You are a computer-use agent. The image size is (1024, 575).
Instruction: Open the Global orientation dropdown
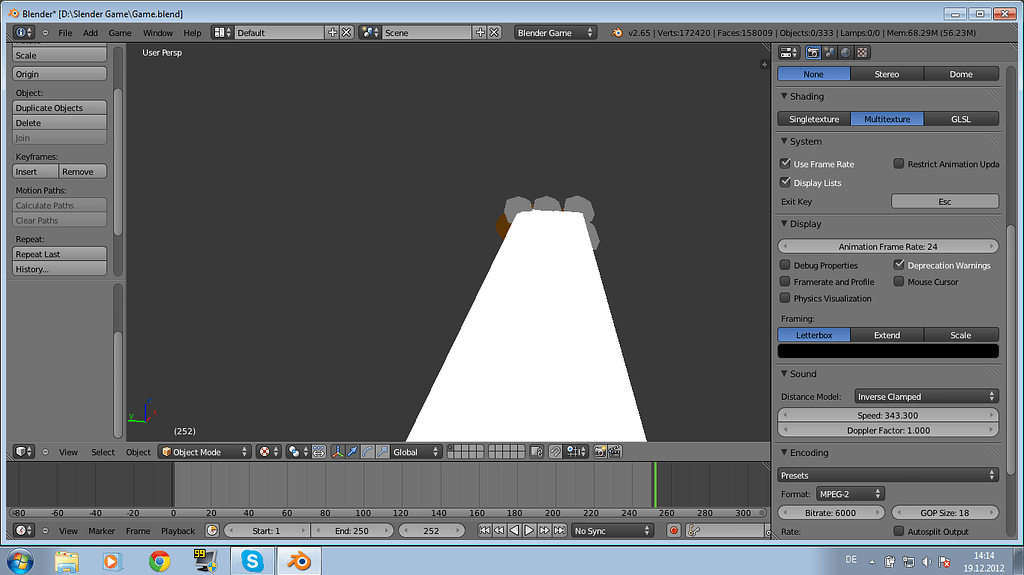tap(416, 452)
